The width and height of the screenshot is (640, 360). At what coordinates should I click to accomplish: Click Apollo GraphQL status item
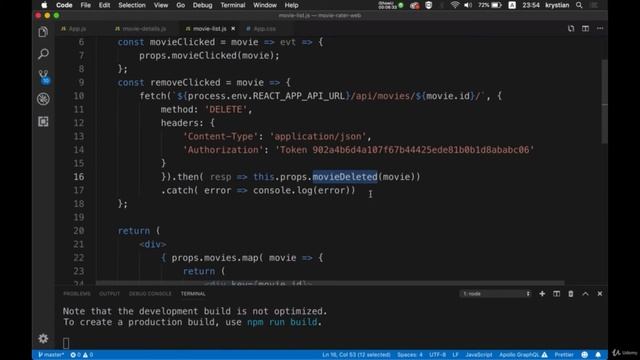[x=523, y=355]
